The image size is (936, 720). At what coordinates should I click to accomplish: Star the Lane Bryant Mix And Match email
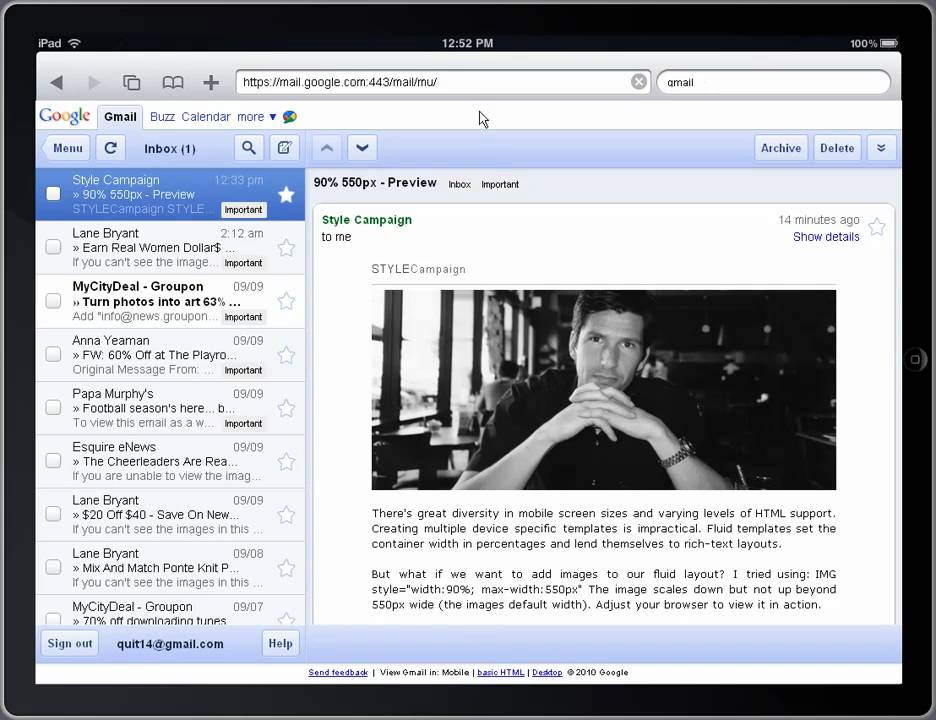point(287,568)
